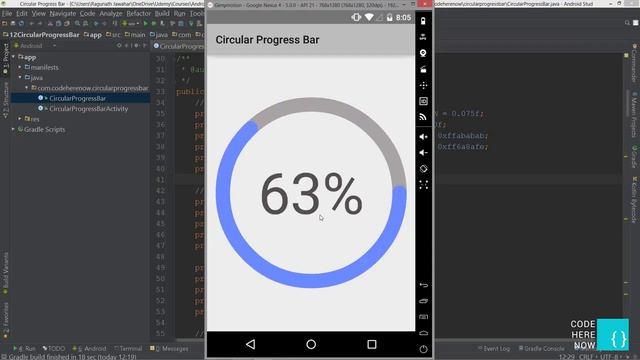Open the Build menu

click(162, 13)
